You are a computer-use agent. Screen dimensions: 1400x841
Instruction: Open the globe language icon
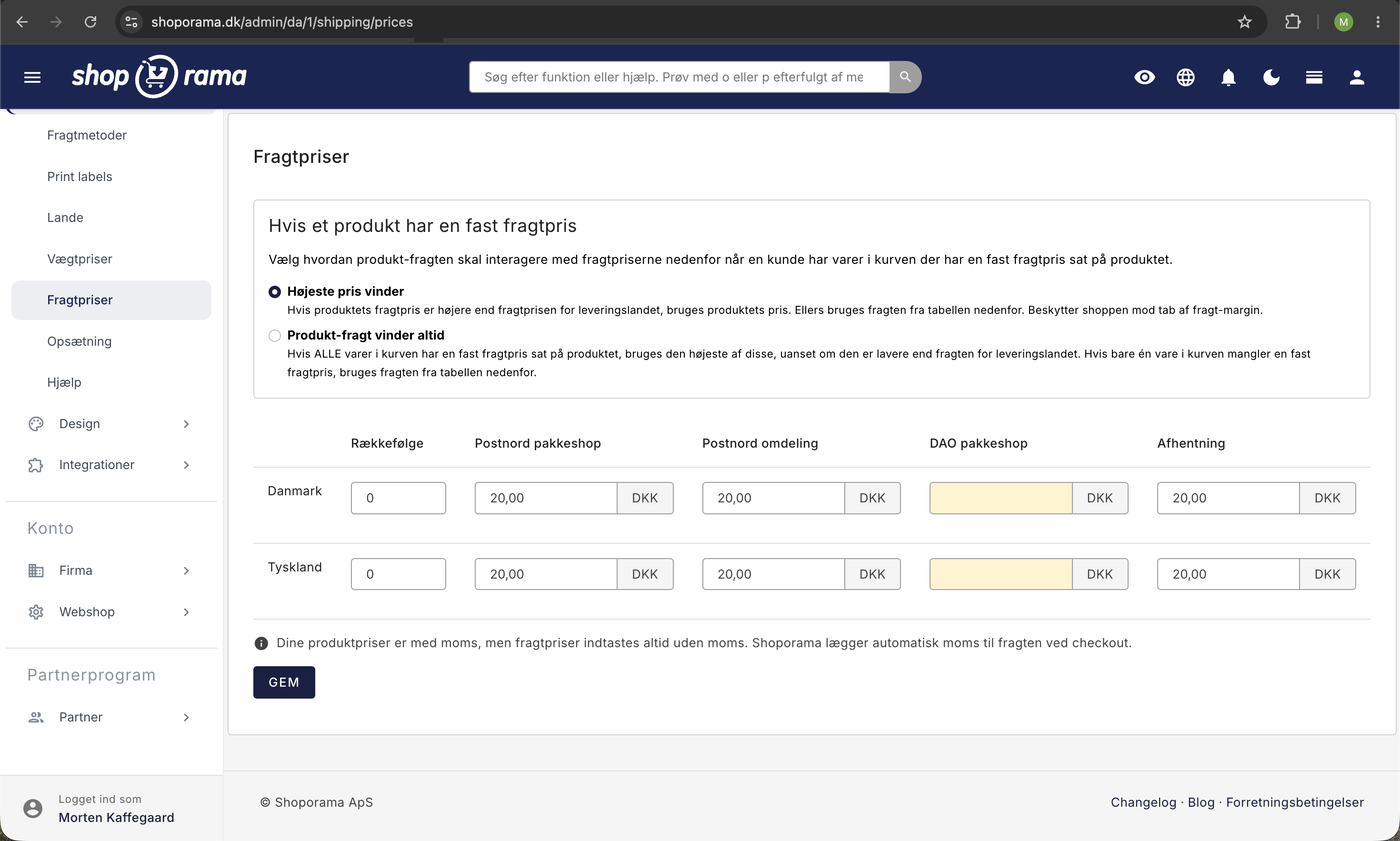(1186, 77)
